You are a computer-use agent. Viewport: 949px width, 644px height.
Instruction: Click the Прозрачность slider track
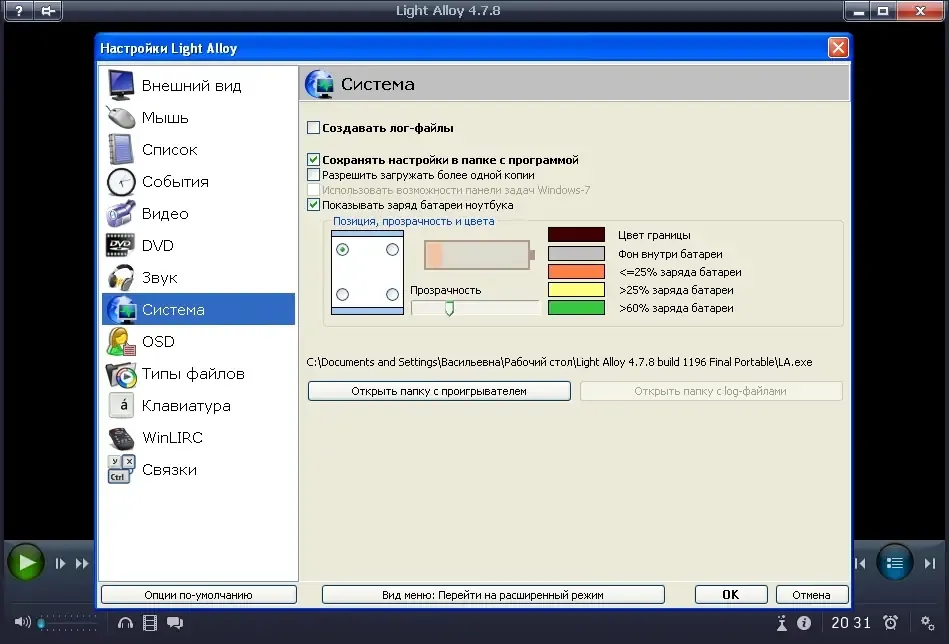[475, 308]
